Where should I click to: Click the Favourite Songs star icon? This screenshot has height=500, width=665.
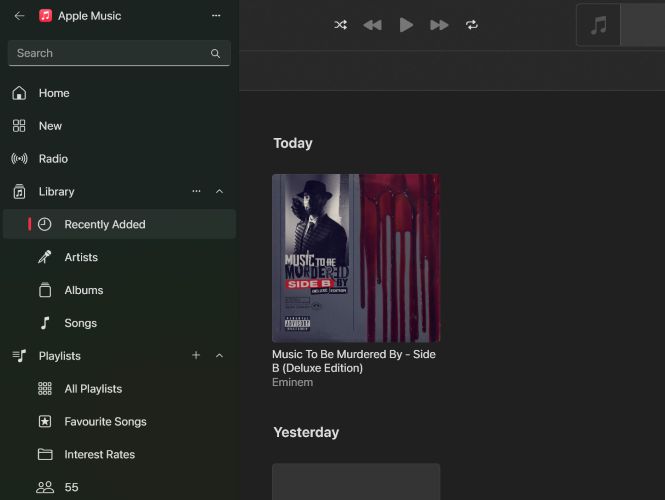[x=45, y=422]
